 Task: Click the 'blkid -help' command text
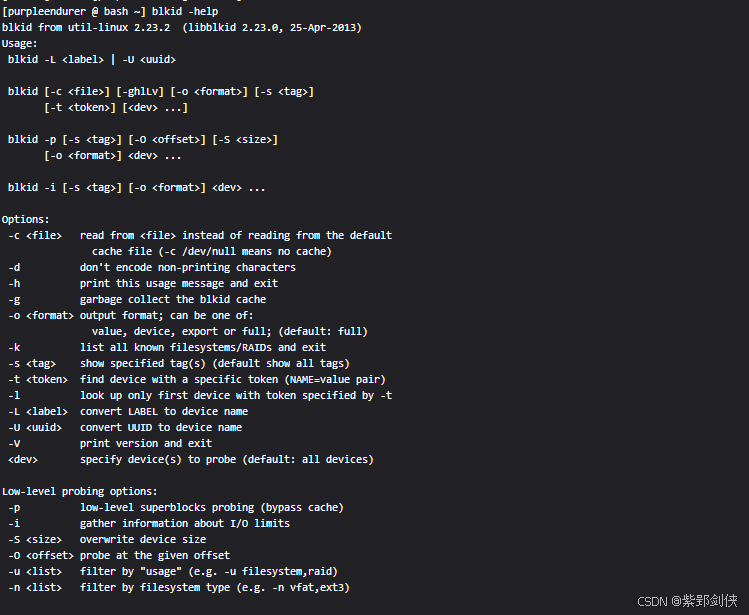tap(185, 11)
